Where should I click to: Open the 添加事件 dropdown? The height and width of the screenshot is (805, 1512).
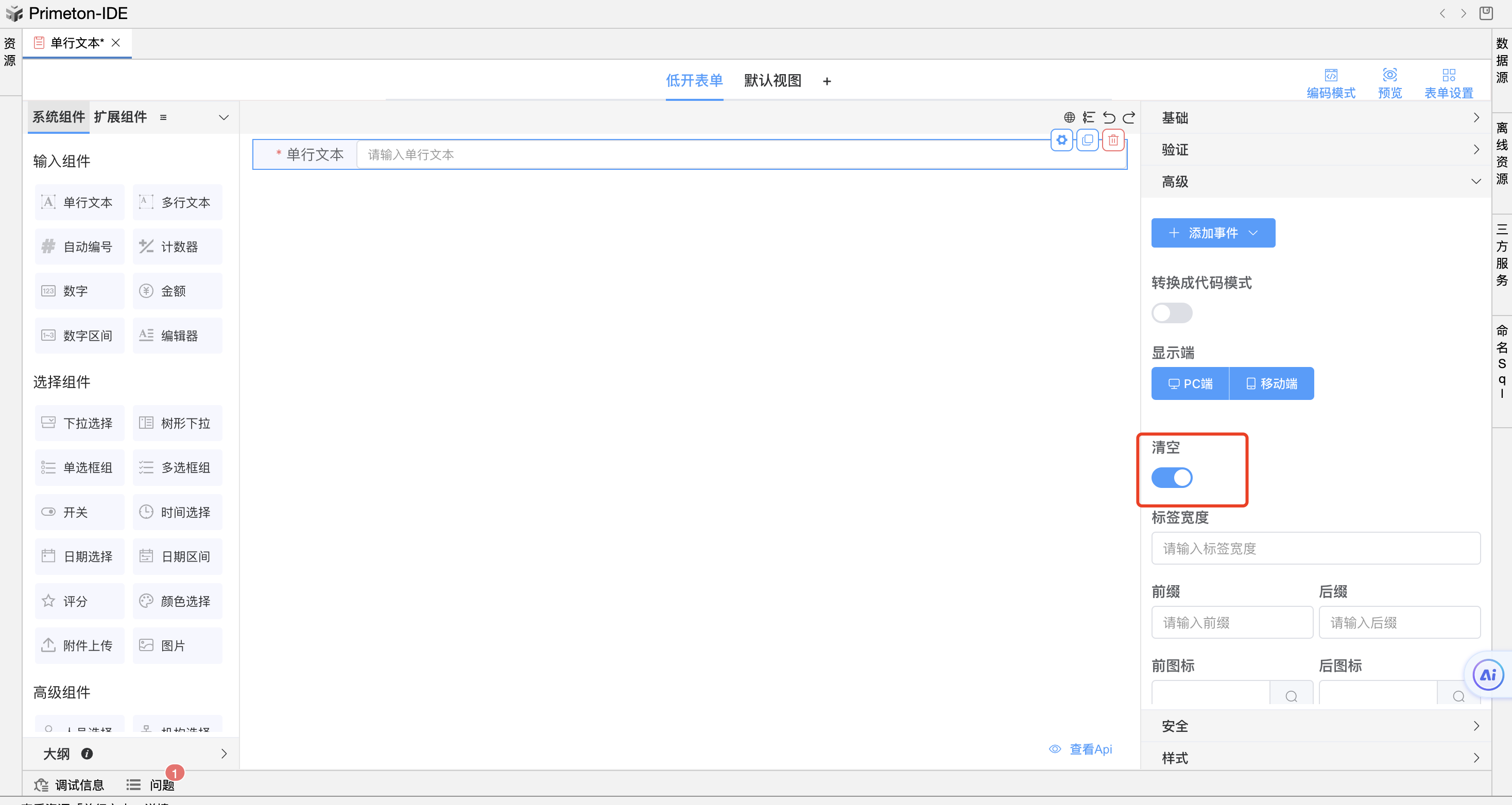[x=1213, y=233]
